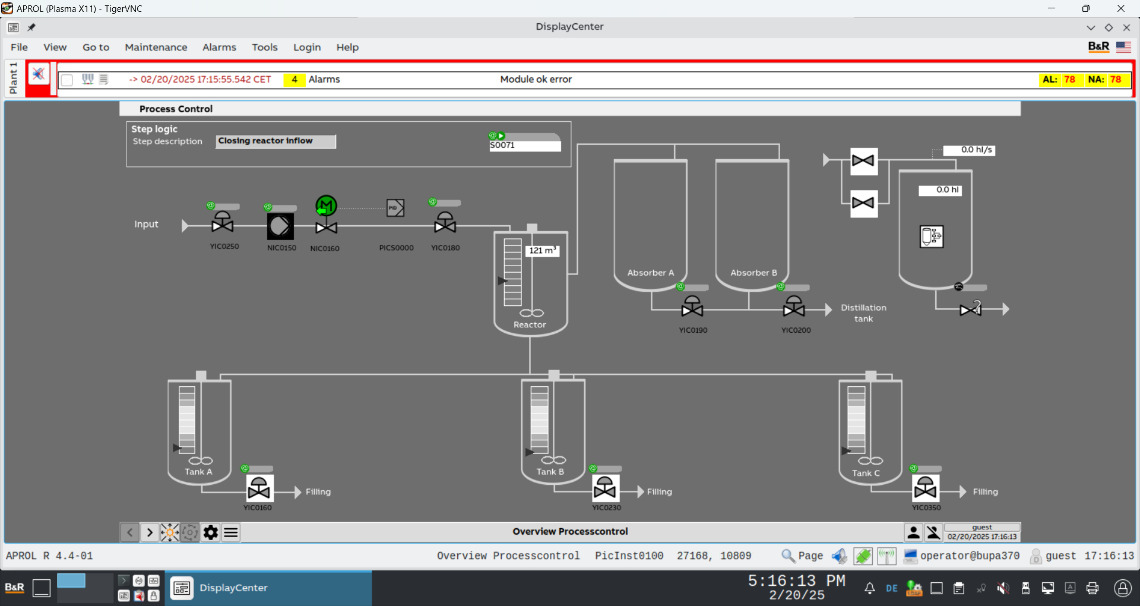The width and height of the screenshot is (1140, 606).
Task: Select the NIC0150 pump symbol
Action: [x=281, y=226]
